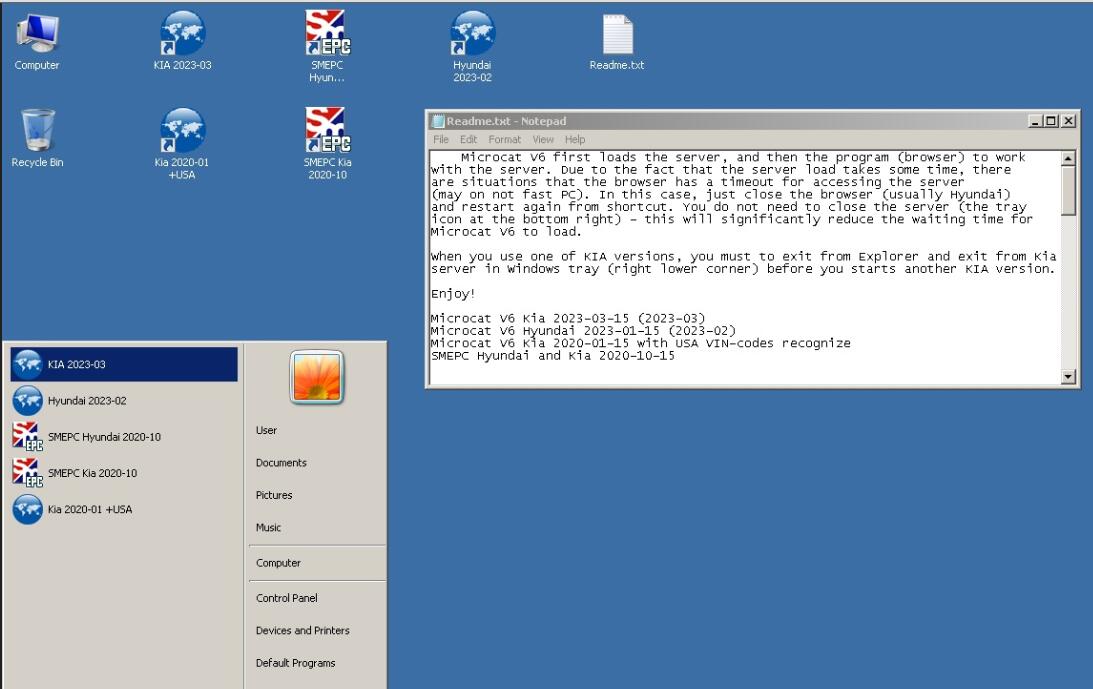Launch Kia 2020-01 +USA from Start menu text
Screen dimensions: 1093x689
point(90,510)
